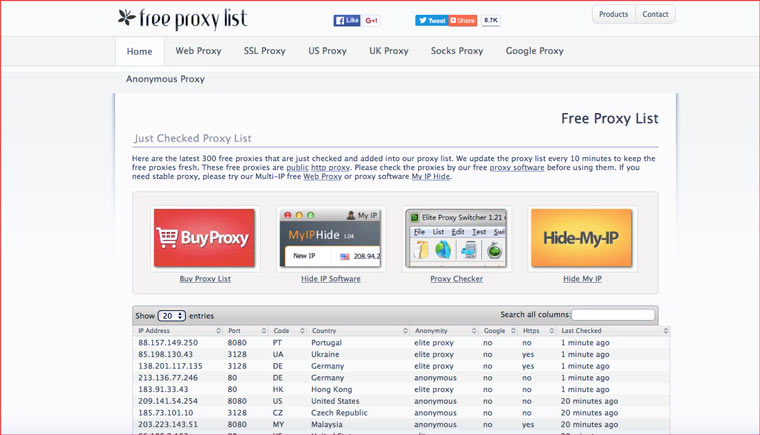Select IP address 138.201.117.135
760x435 pixels.
coord(170,366)
